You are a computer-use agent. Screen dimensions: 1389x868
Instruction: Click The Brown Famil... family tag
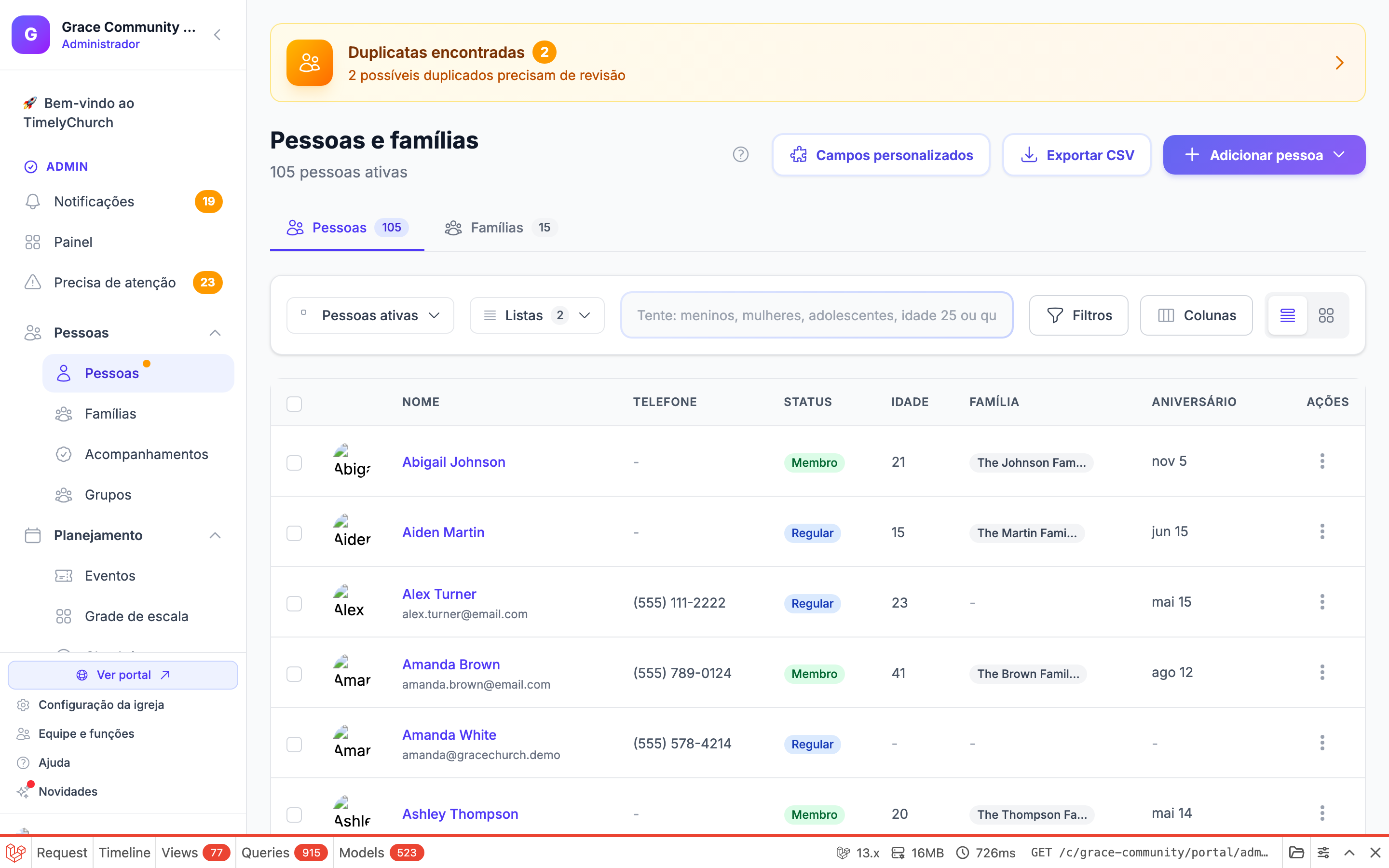tap(1028, 674)
